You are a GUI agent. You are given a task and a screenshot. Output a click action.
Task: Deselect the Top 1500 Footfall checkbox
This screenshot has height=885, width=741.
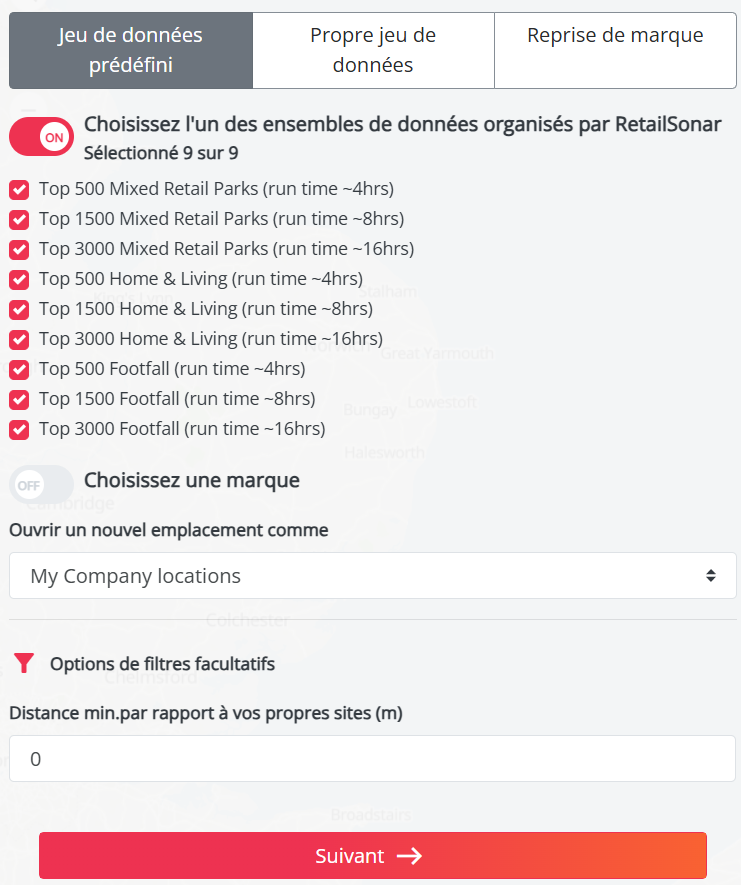click(x=19, y=399)
